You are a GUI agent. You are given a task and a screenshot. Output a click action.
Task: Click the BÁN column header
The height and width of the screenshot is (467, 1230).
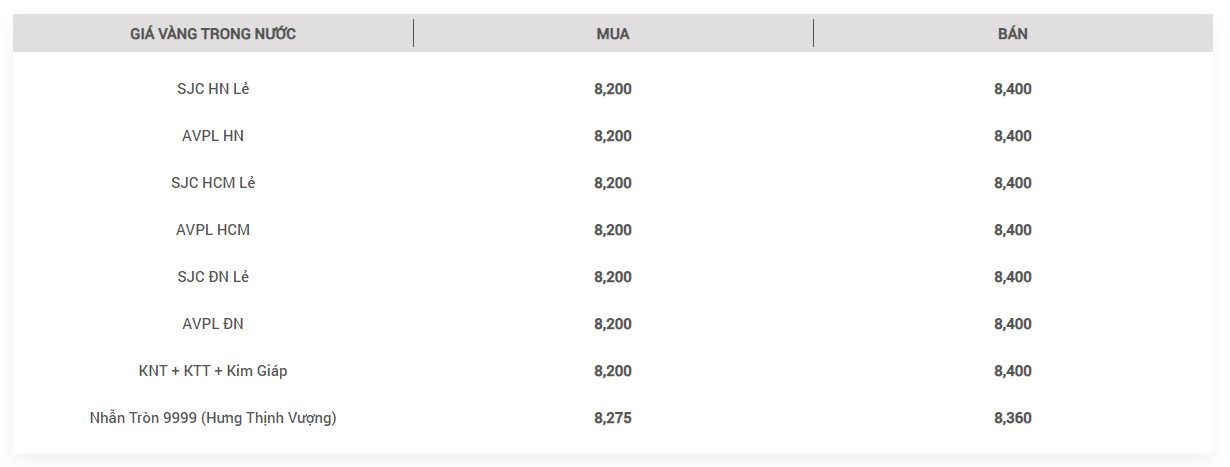1013,34
